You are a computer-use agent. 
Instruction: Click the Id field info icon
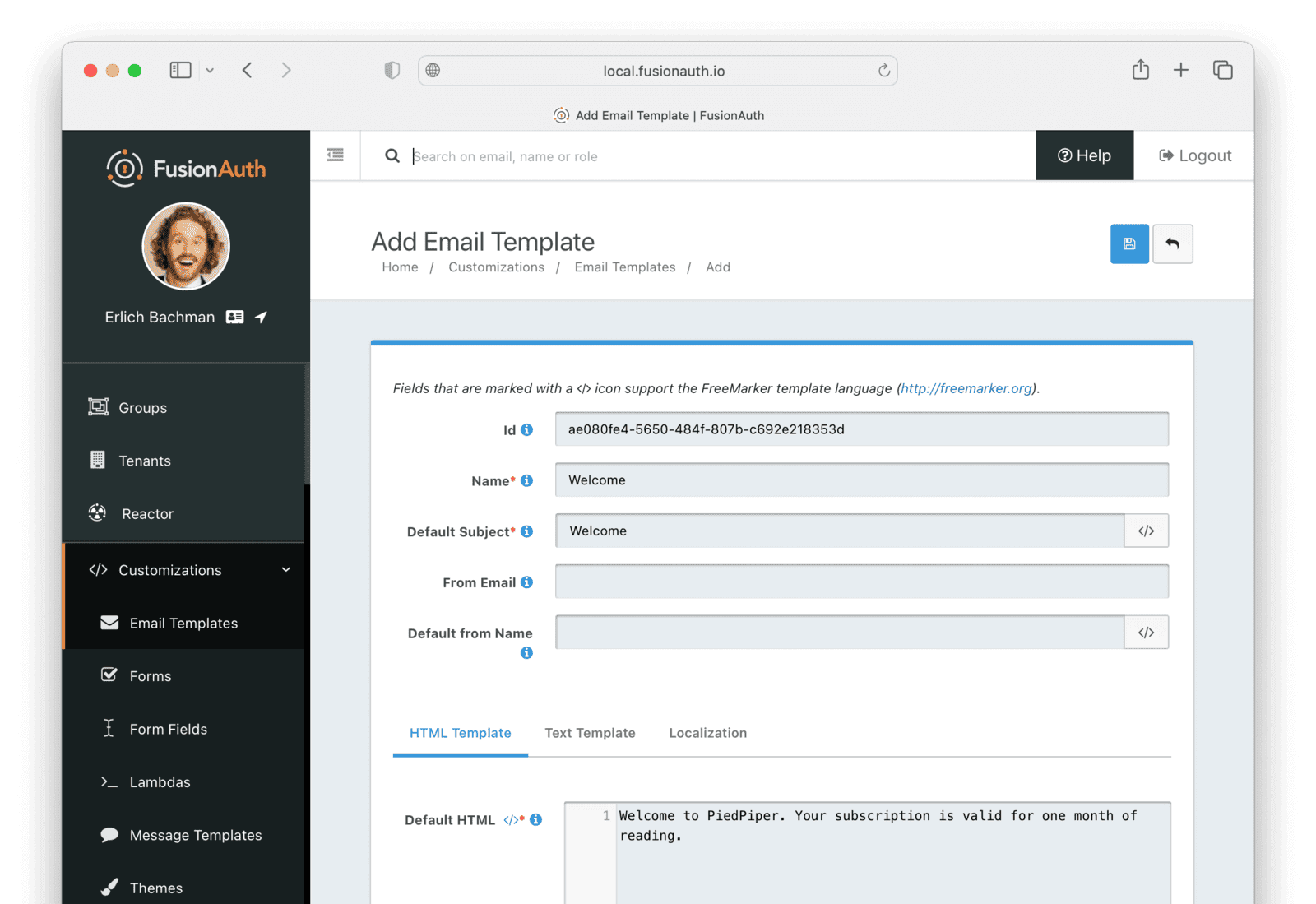point(527,429)
